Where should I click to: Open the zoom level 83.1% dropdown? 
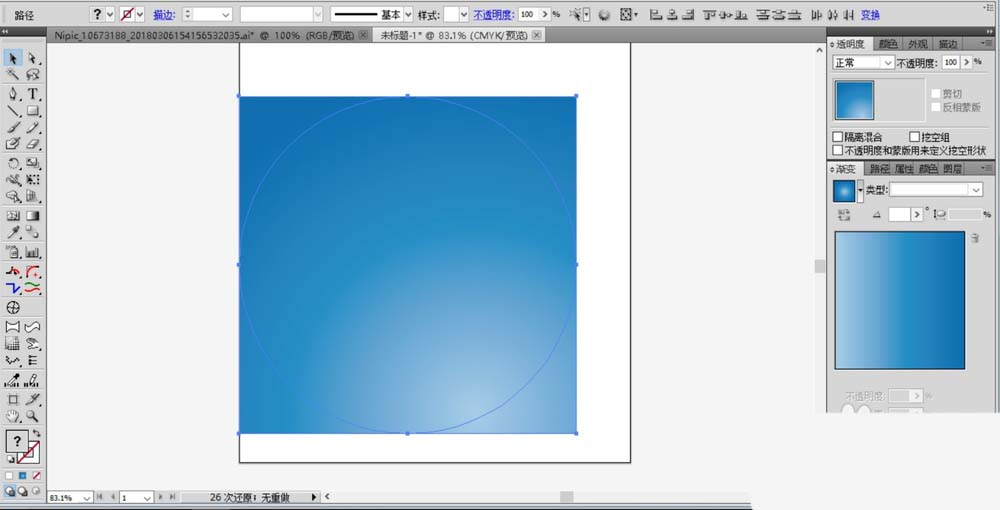87,497
